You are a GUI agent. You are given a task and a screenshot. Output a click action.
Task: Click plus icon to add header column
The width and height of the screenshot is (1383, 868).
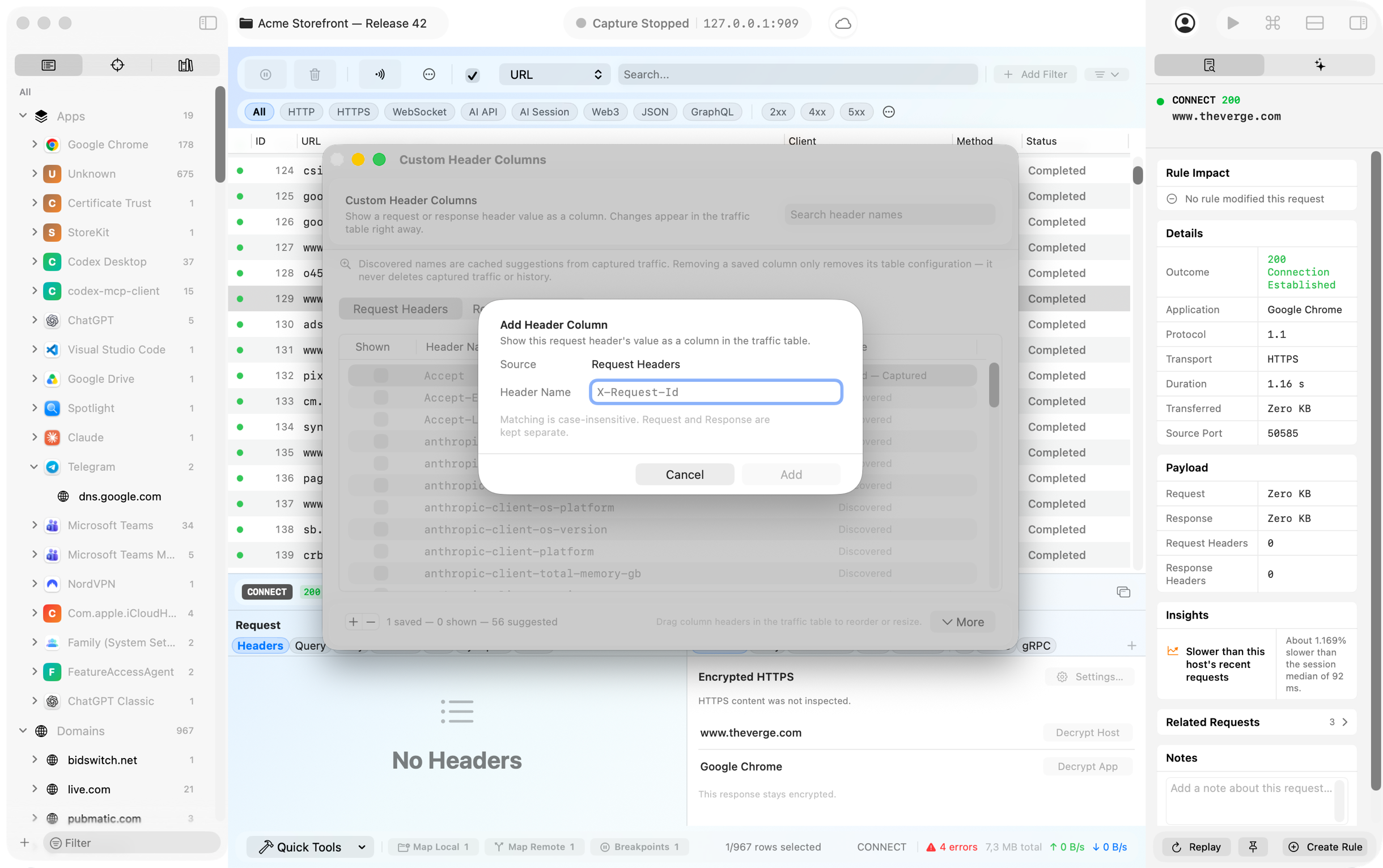pos(354,622)
